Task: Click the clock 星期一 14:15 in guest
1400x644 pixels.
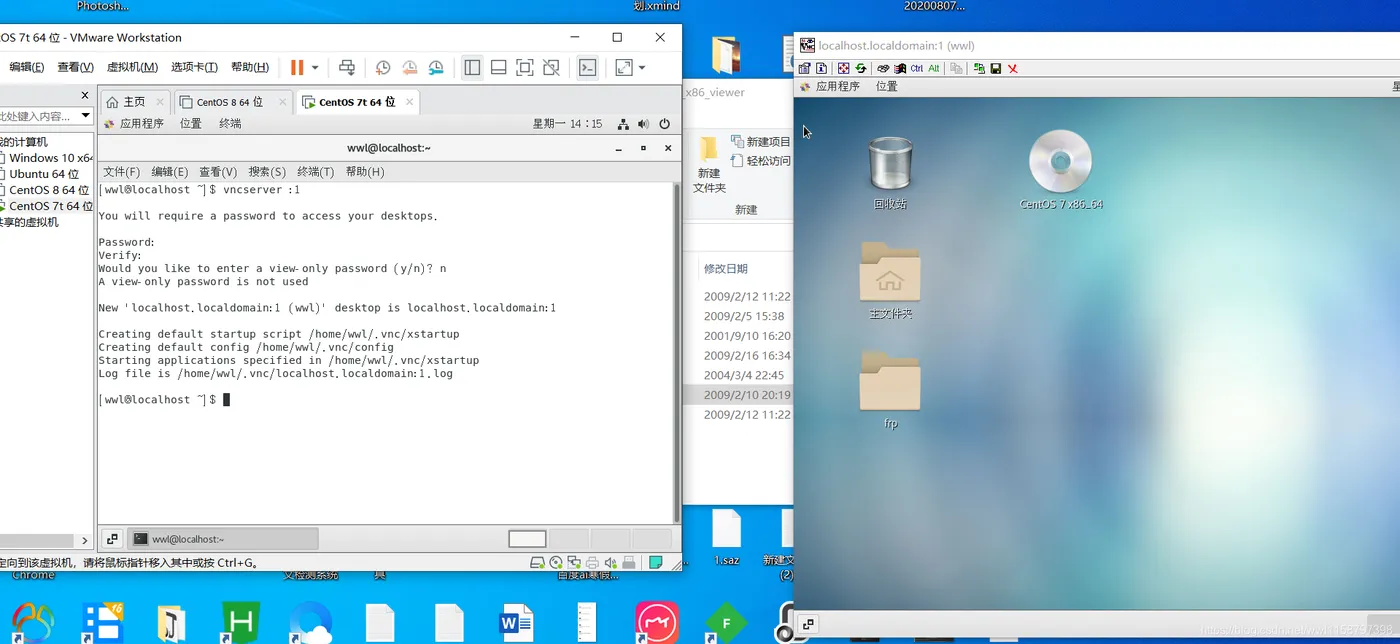Action: pos(567,124)
